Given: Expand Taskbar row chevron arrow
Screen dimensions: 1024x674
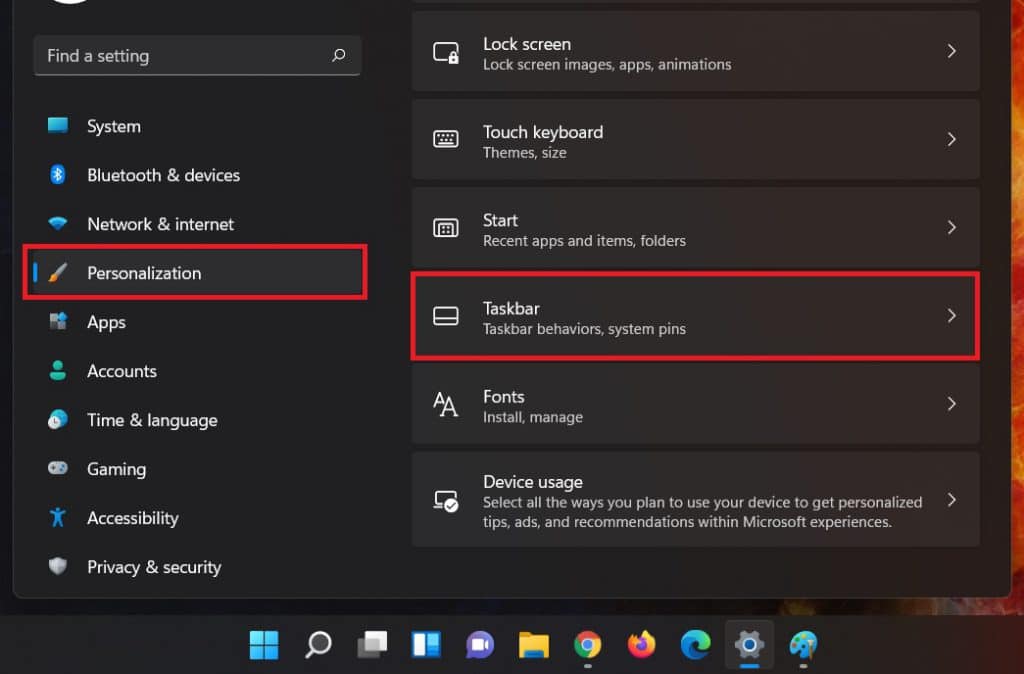Looking at the screenshot, I should 952,315.
